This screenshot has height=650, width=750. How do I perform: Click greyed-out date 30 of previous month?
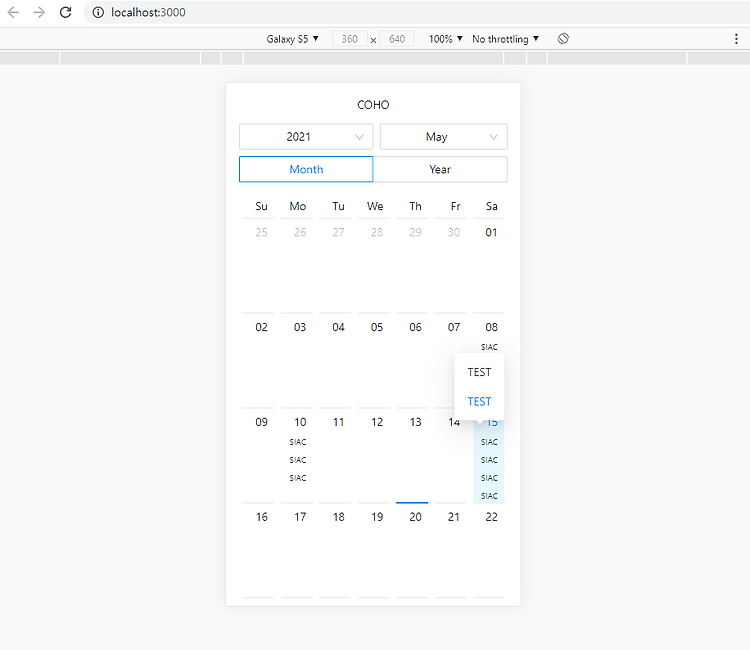pos(454,232)
